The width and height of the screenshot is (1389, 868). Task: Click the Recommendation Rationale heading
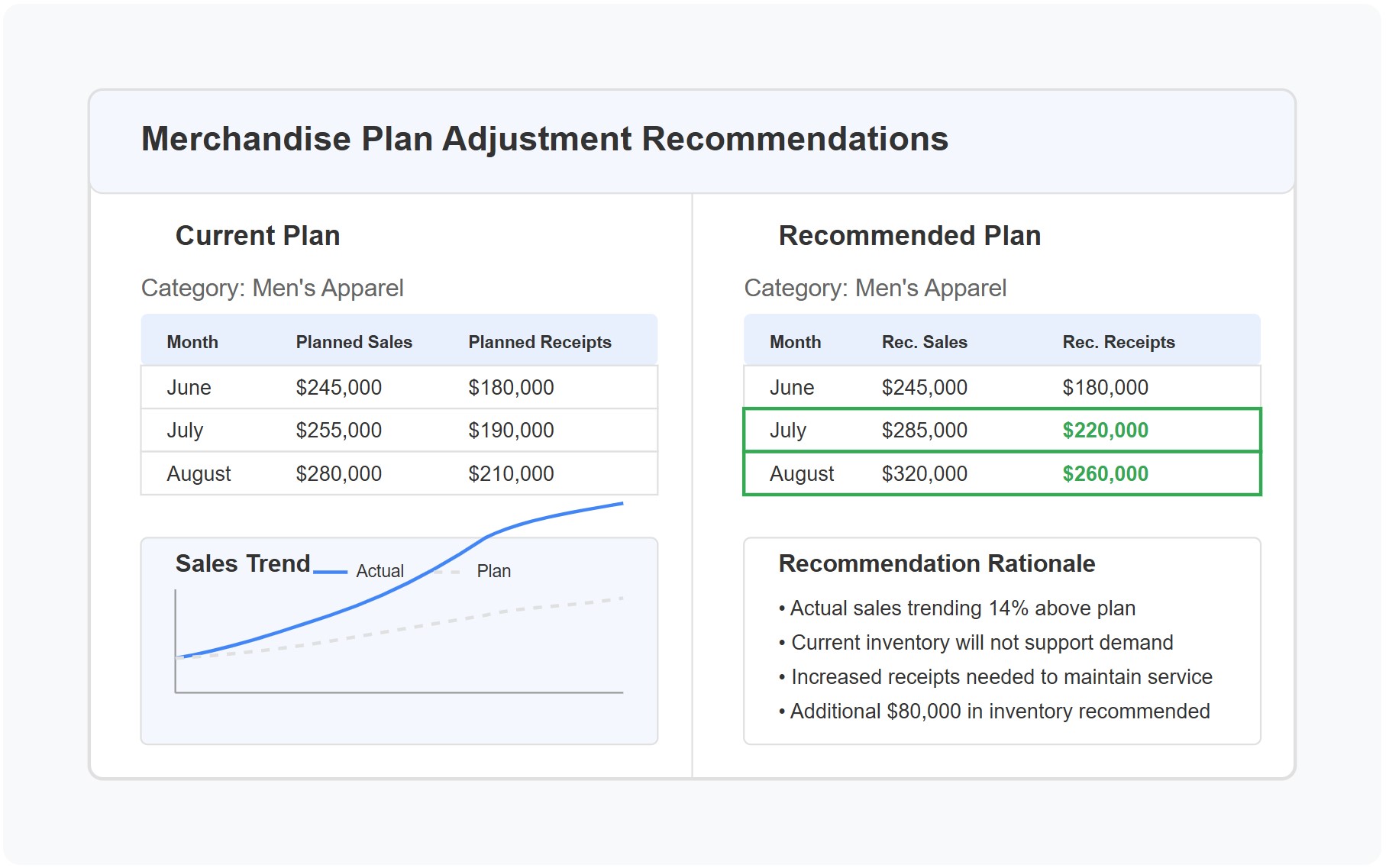click(x=935, y=563)
